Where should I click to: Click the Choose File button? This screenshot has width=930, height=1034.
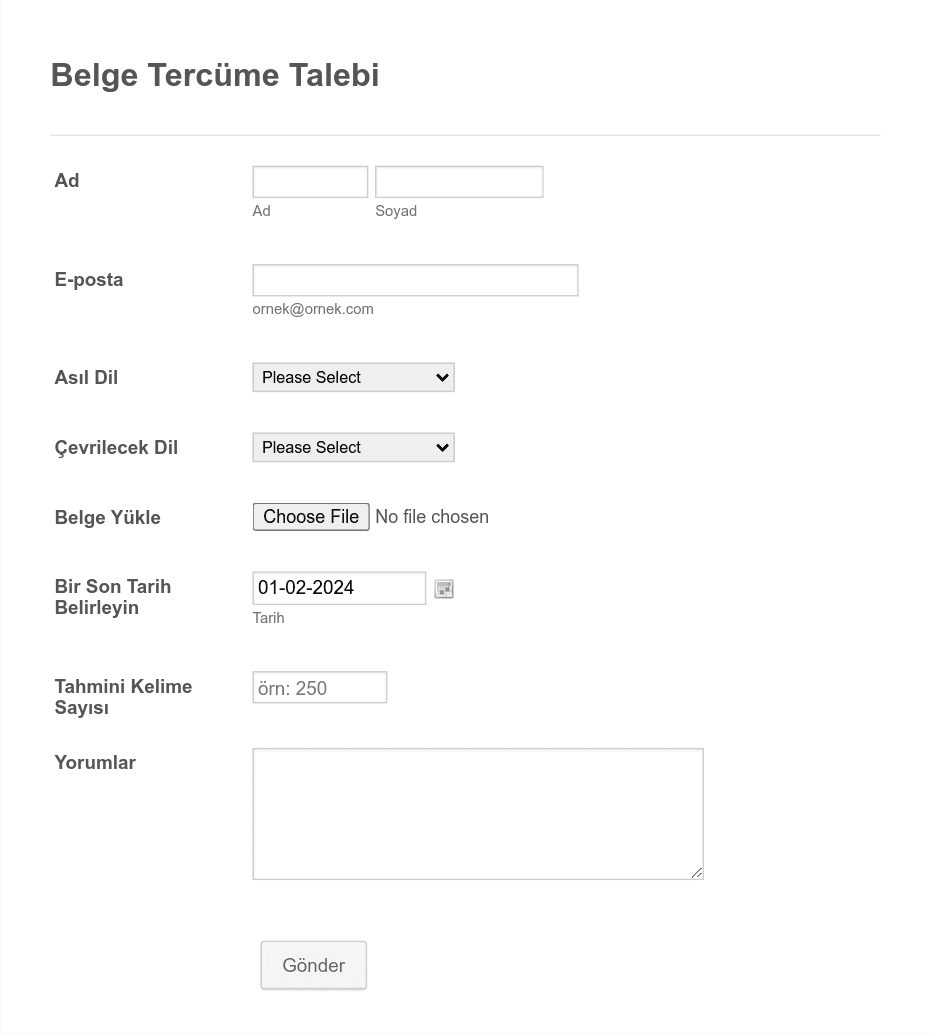click(311, 517)
